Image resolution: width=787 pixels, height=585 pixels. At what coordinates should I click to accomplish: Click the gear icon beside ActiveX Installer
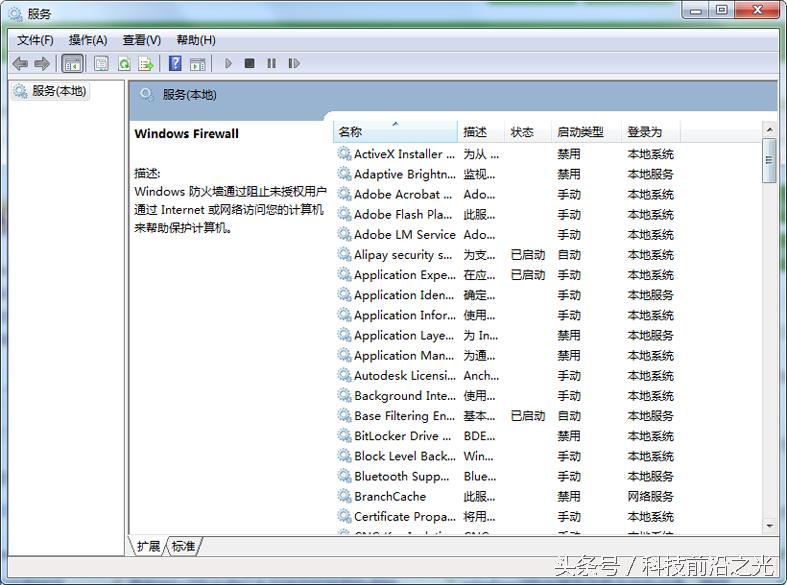click(x=344, y=154)
